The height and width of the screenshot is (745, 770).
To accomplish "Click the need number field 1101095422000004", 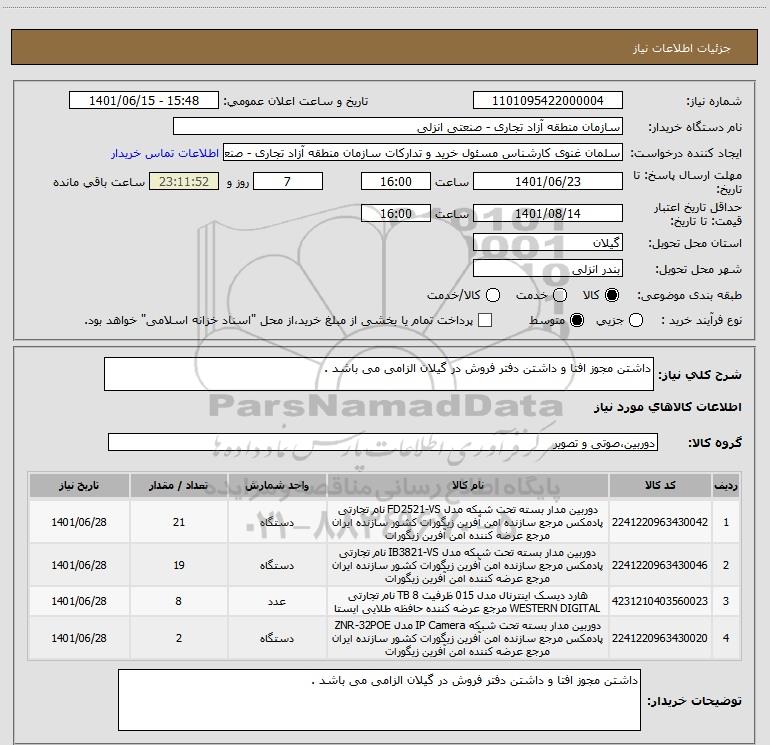I will 548,101.
